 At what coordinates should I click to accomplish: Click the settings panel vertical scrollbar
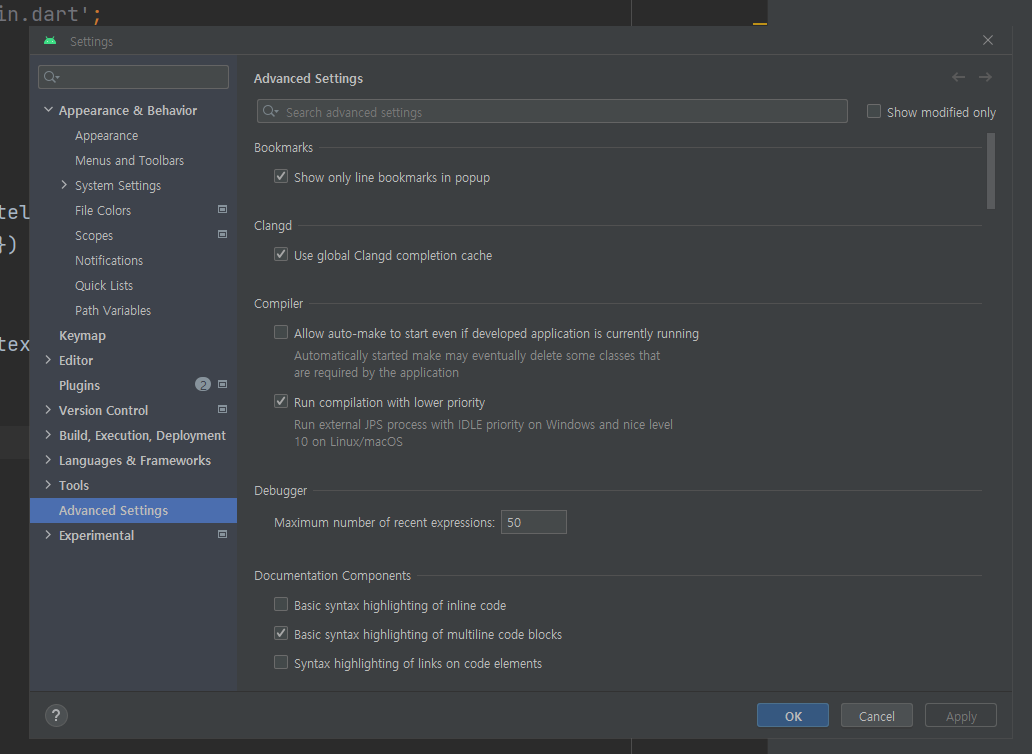point(991,171)
